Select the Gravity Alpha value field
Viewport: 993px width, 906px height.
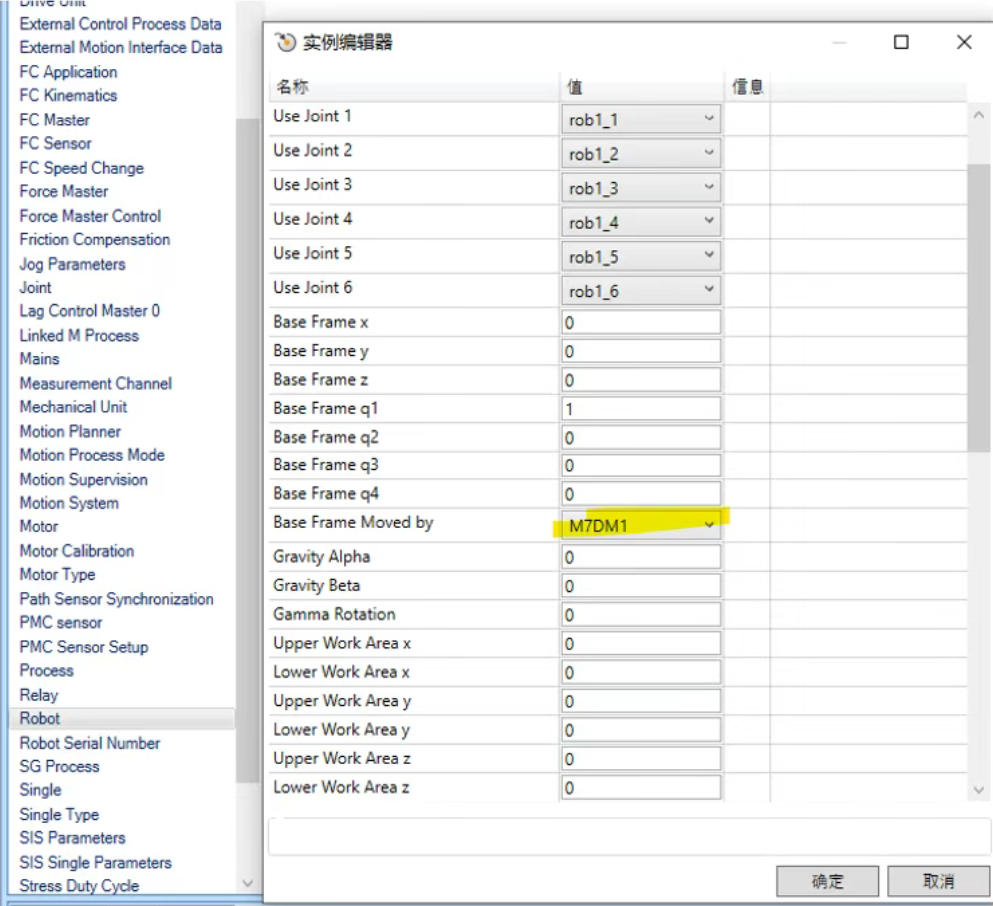click(640, 557)
